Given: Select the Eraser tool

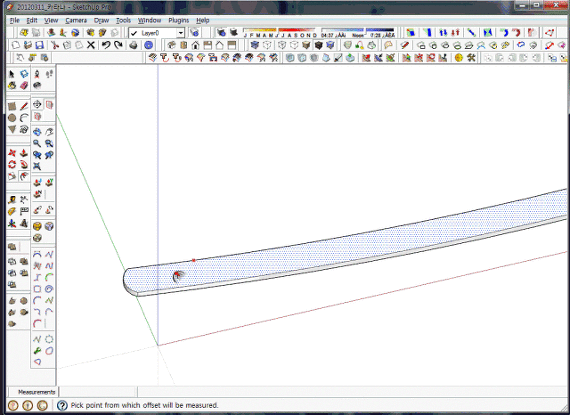Looking at the screenshot, I should coord(24,85).
